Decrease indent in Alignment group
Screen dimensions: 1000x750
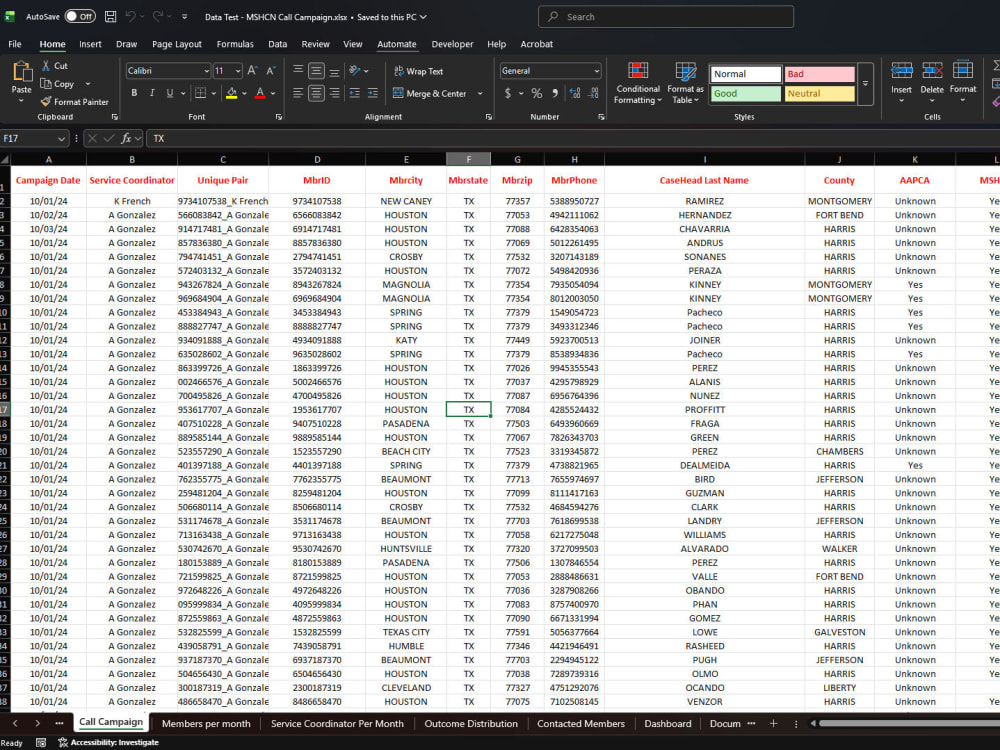point(355,93)
